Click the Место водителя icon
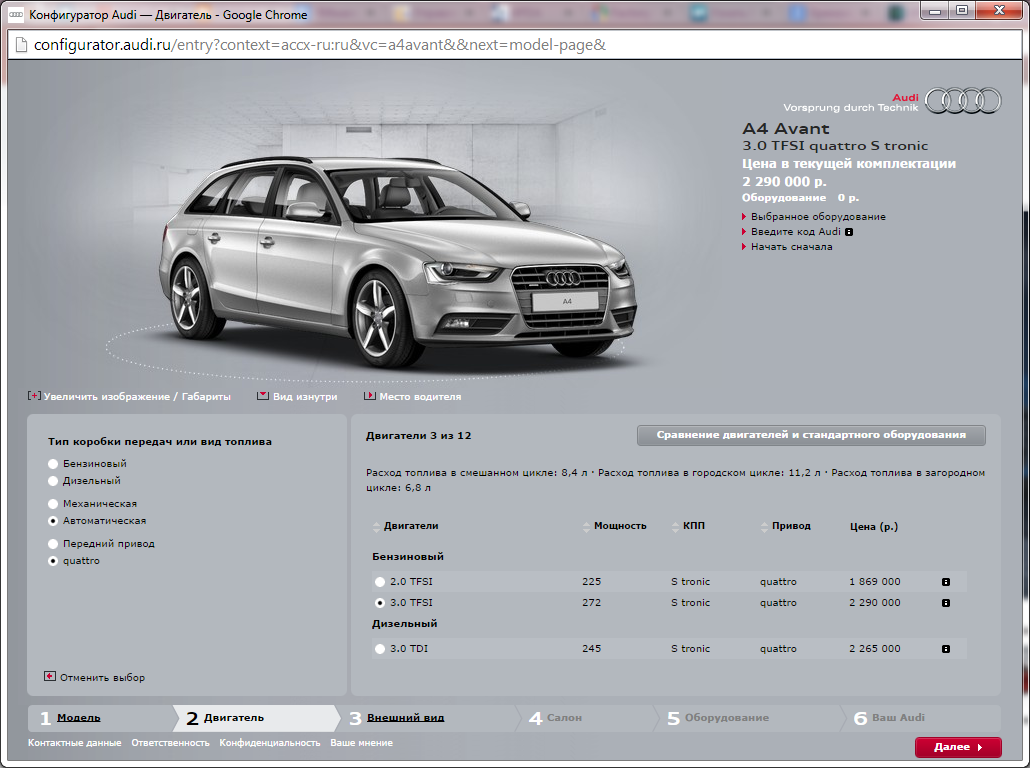1030x768 pixels. tap(369, 396)
